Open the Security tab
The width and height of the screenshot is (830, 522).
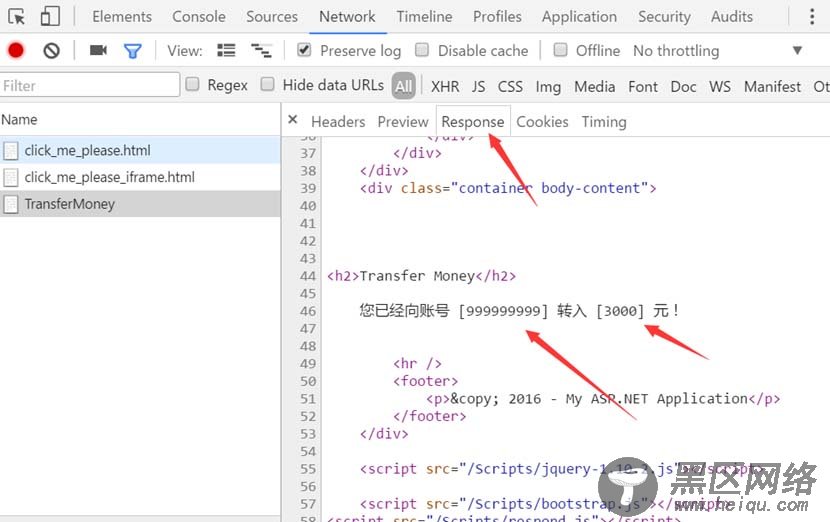click(x=664, y=17)
